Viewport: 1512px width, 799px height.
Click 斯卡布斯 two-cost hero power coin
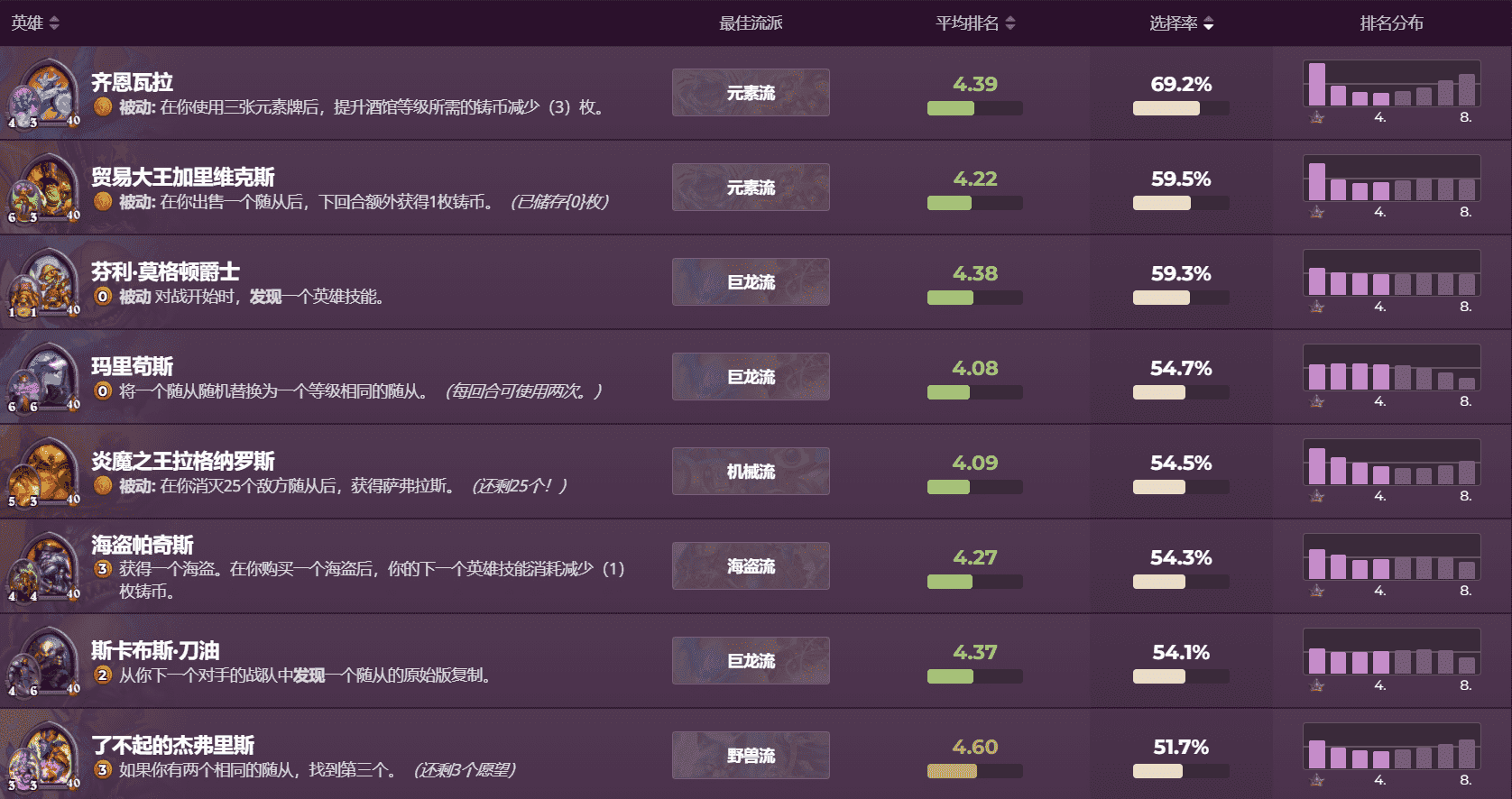pos(103,675)
